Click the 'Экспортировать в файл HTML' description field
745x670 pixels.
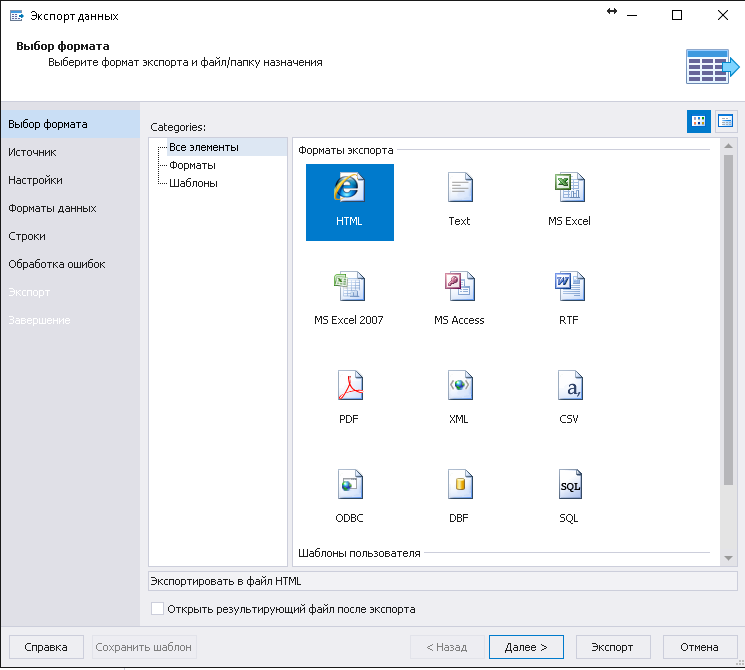442,581
